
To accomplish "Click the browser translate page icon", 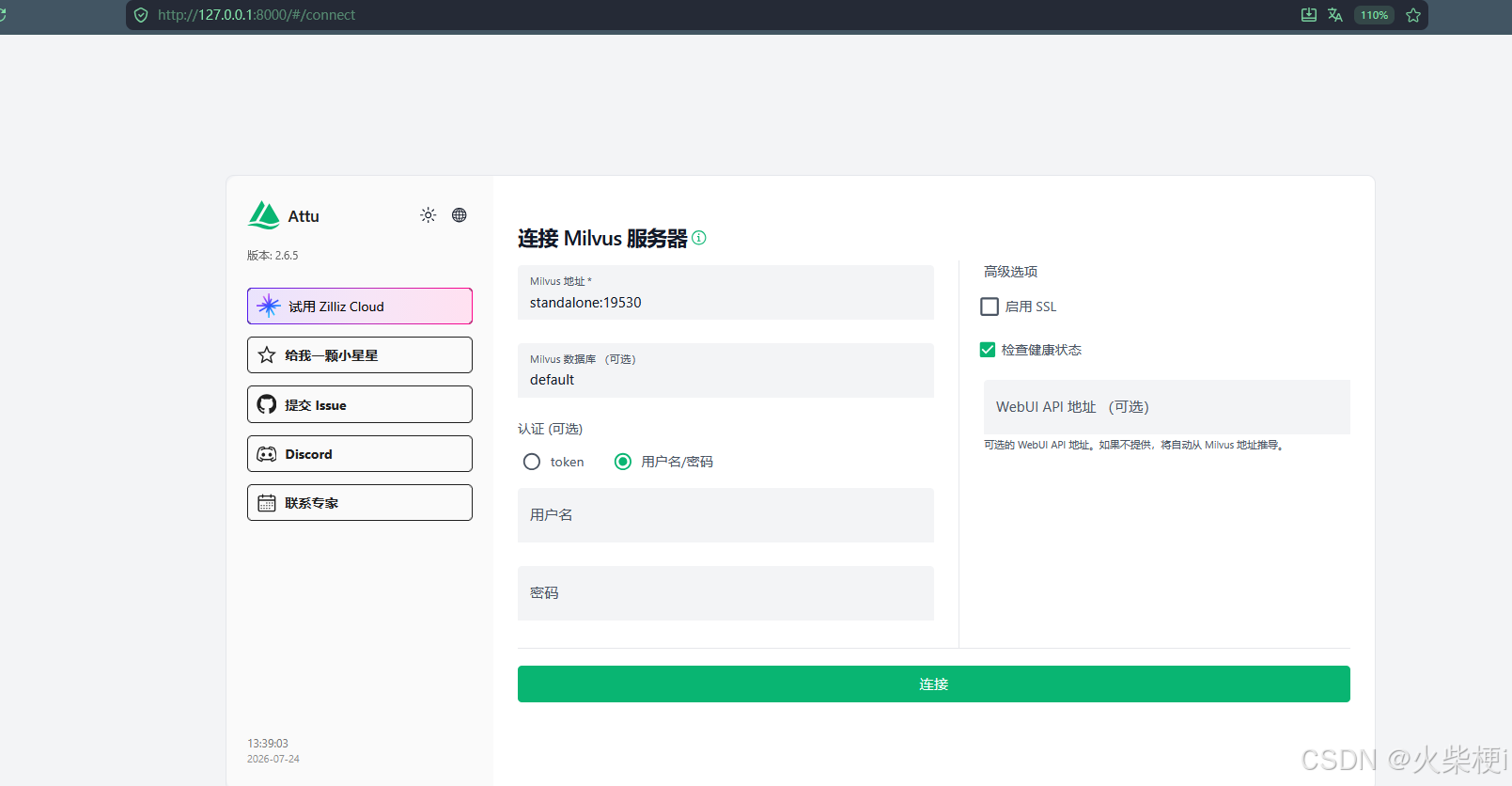I will pyautogui.click(x=1335, y=15).
